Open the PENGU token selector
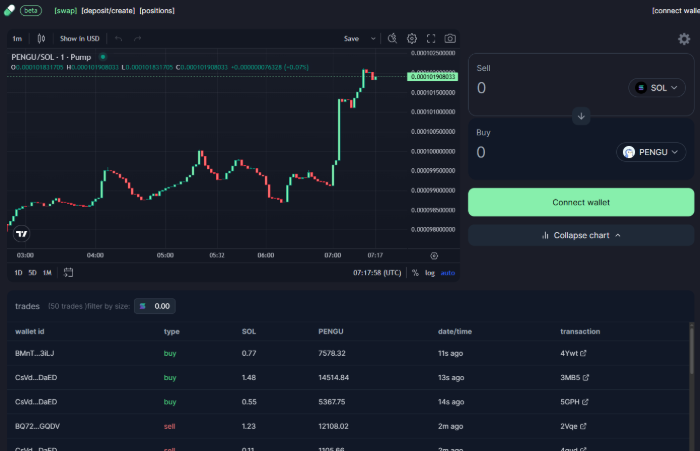The width and height of the screenshot is (700, 451). [651, 152]
